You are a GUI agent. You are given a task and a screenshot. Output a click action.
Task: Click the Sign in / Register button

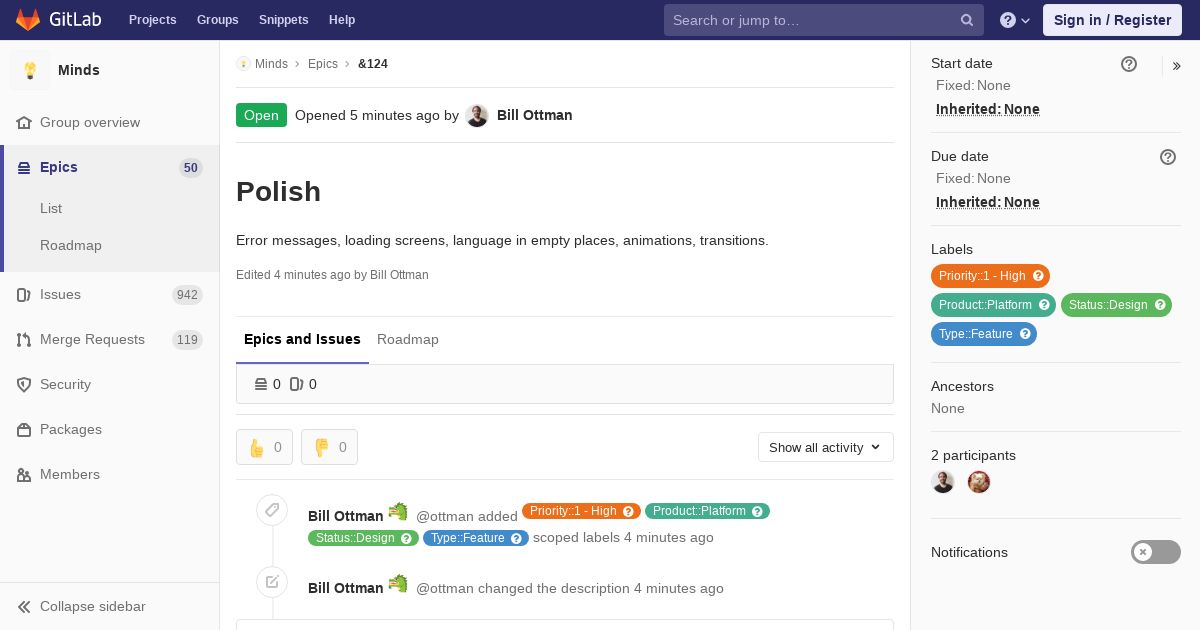click(1112, 20)
